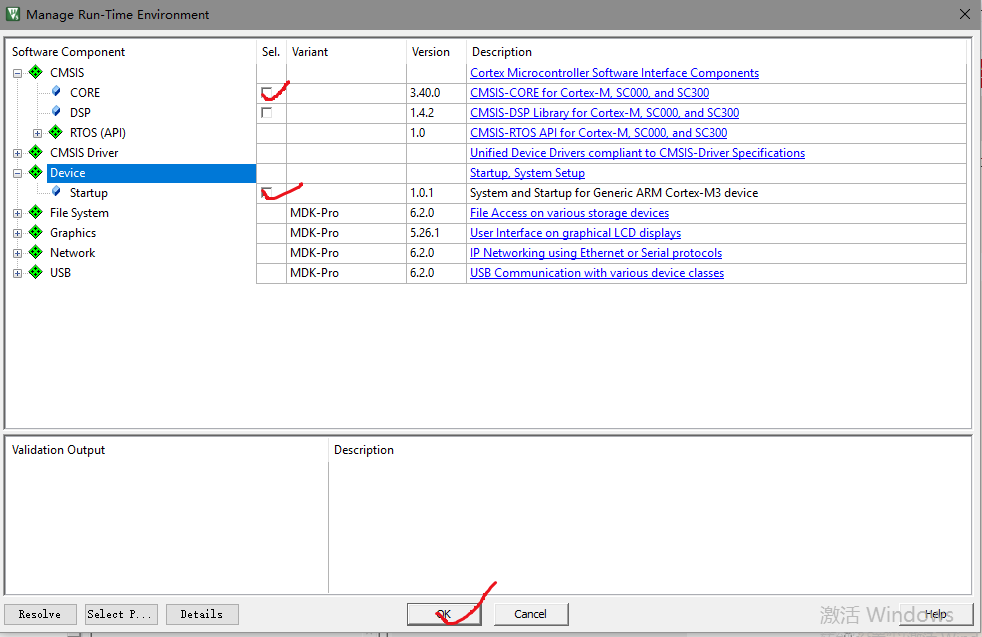Click the RTOS (API) green diamond icon
Screen dimensions: 982x637
pyautogui.click(x=56, y=132)
